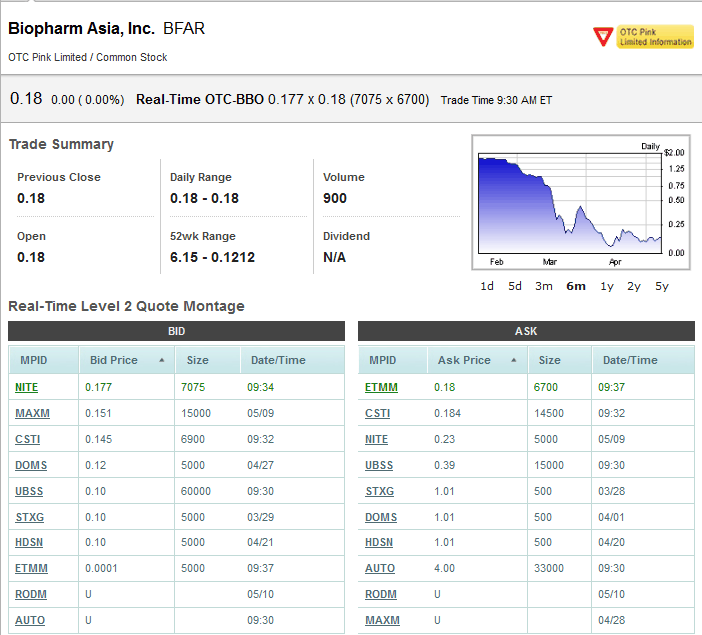This screenshot has height=635, width=702.
Task: Click the daily price chart thumbnail
Action: point(568,203)
